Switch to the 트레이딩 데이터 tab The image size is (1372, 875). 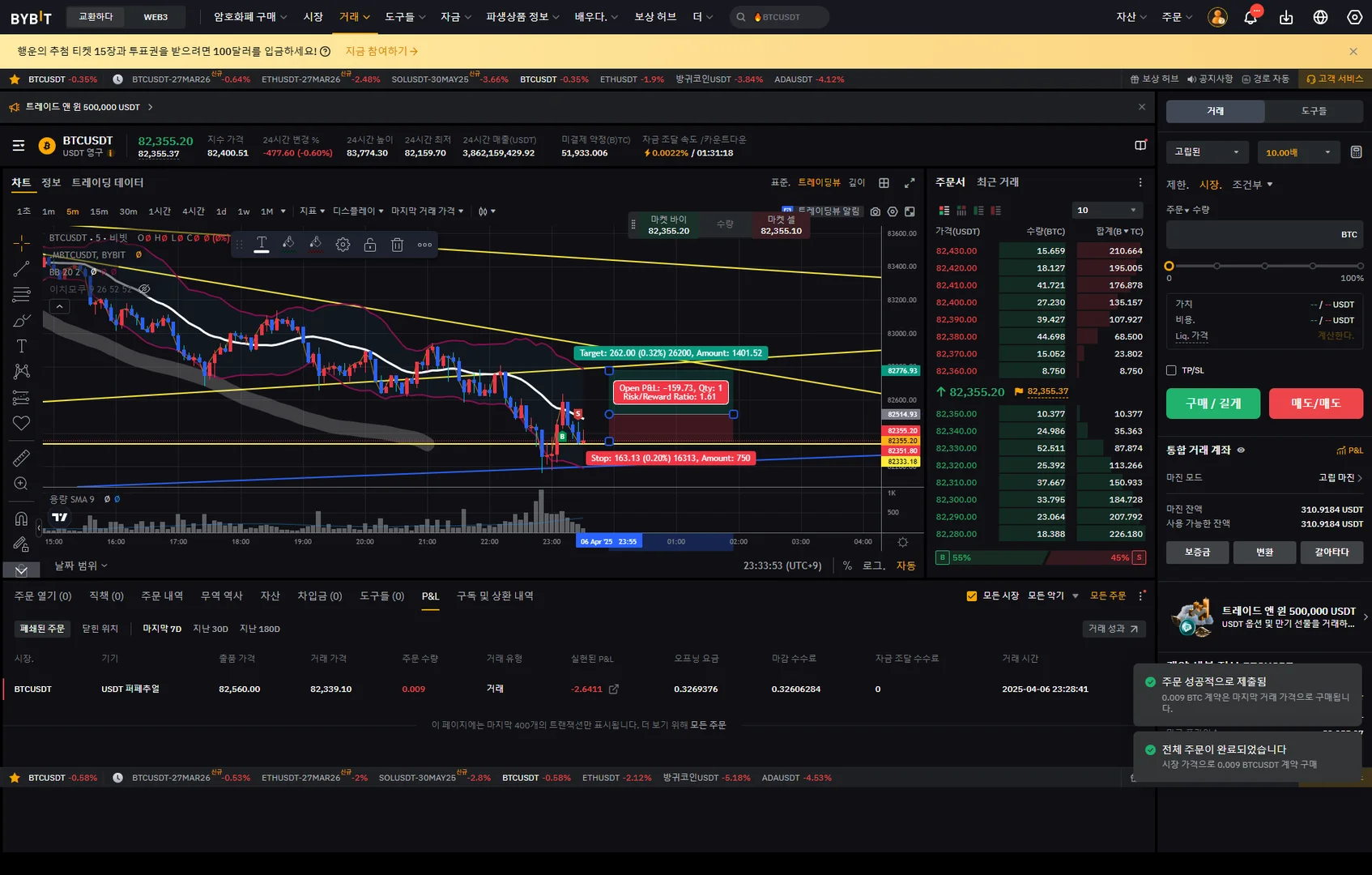coord(108,183)
